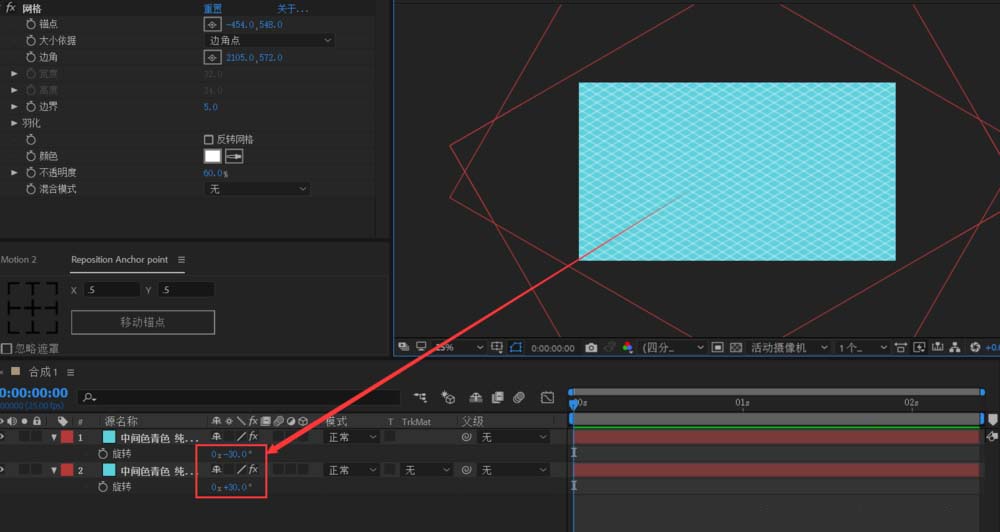Open the parent 父级 dropdown for layer 1
This screenshot has width=1000, height=532.
click(514, 437)
